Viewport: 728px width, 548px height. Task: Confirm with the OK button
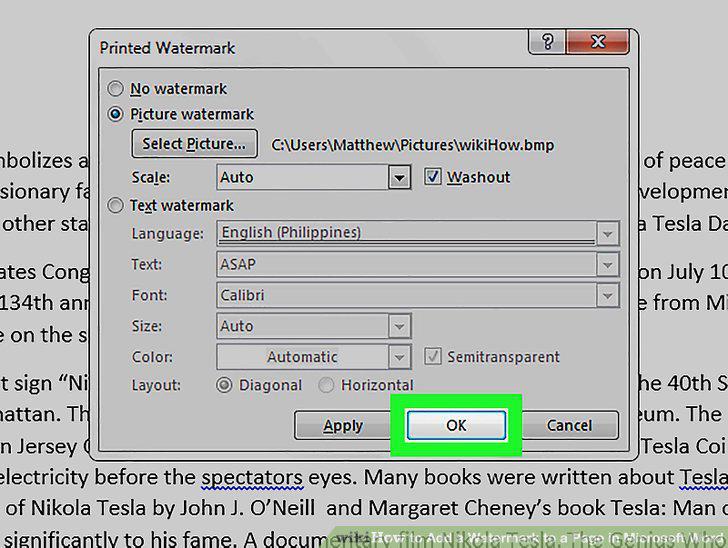[456, 425]
